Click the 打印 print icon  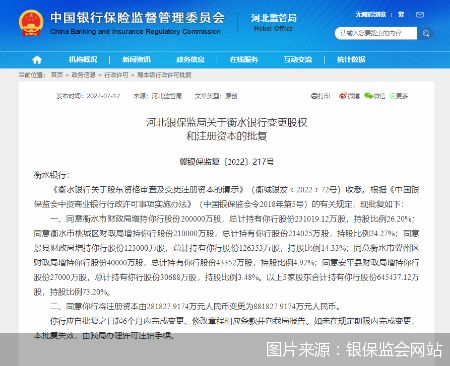click(x=314, y=96)
